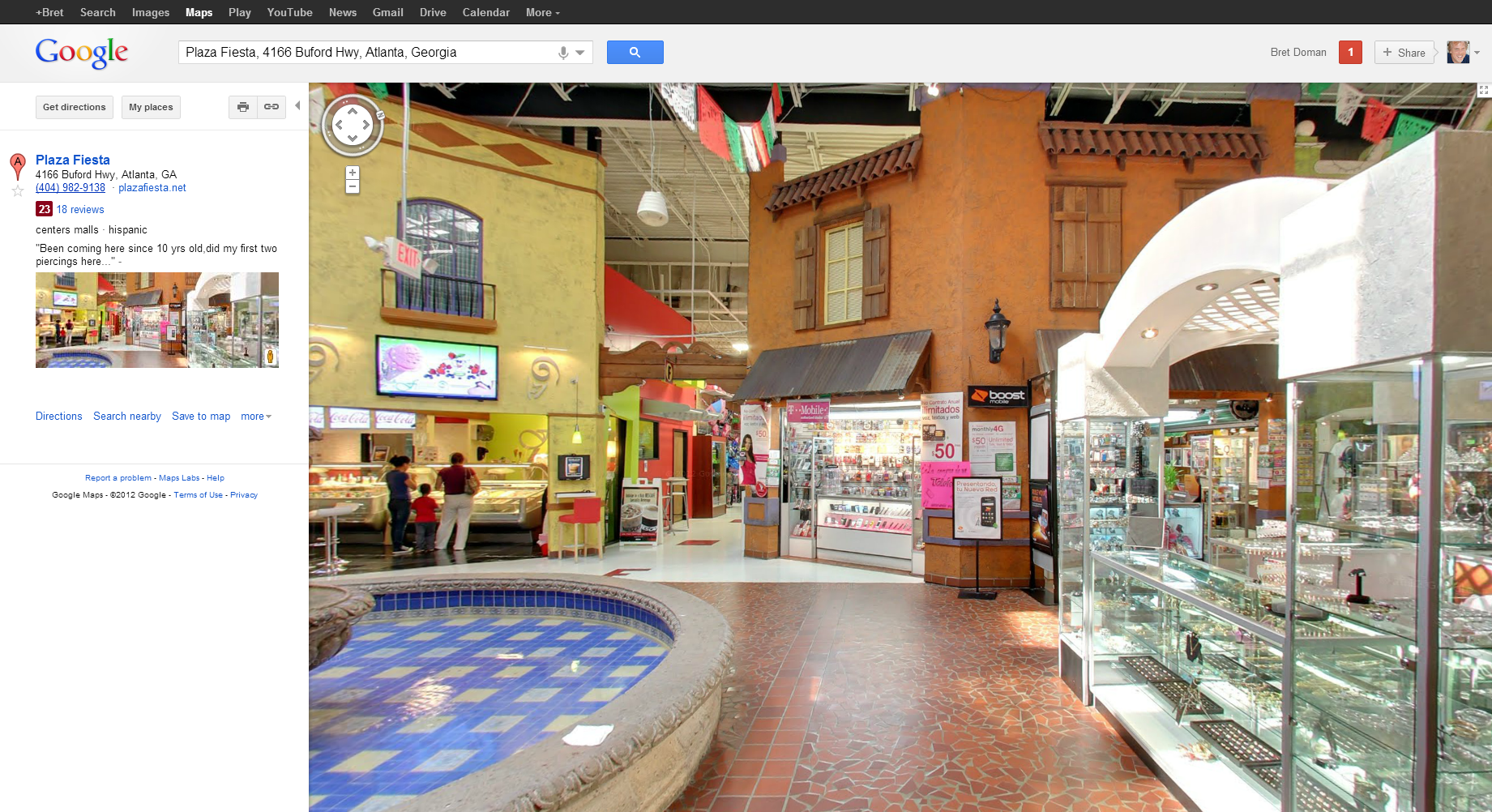Click the Plaza Fiesta address search field
This screenshot has width=1492, height=812.
pyautogui.click(x=365, y=53)
